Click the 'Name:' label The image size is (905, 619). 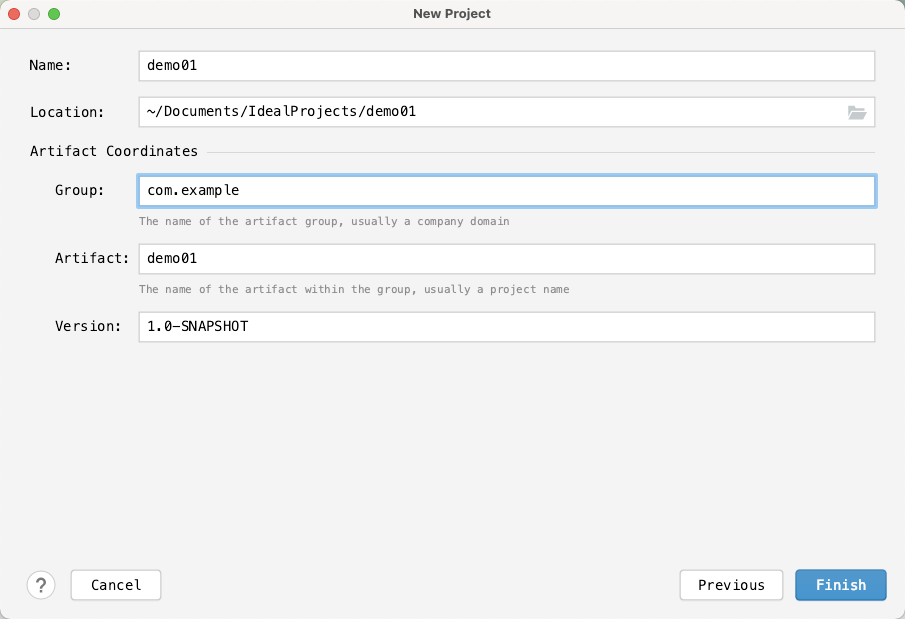pos(50,65)
